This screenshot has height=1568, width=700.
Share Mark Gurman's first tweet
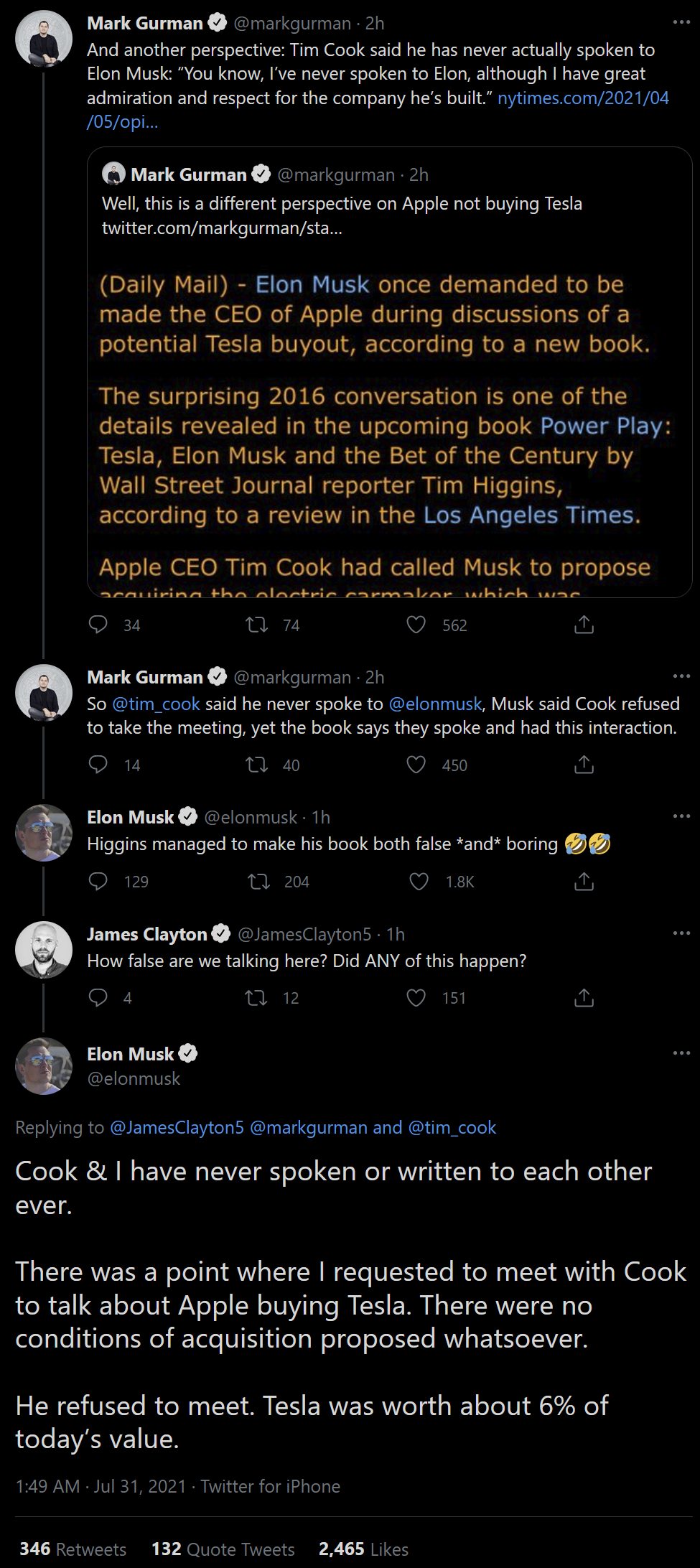point(584,625)
